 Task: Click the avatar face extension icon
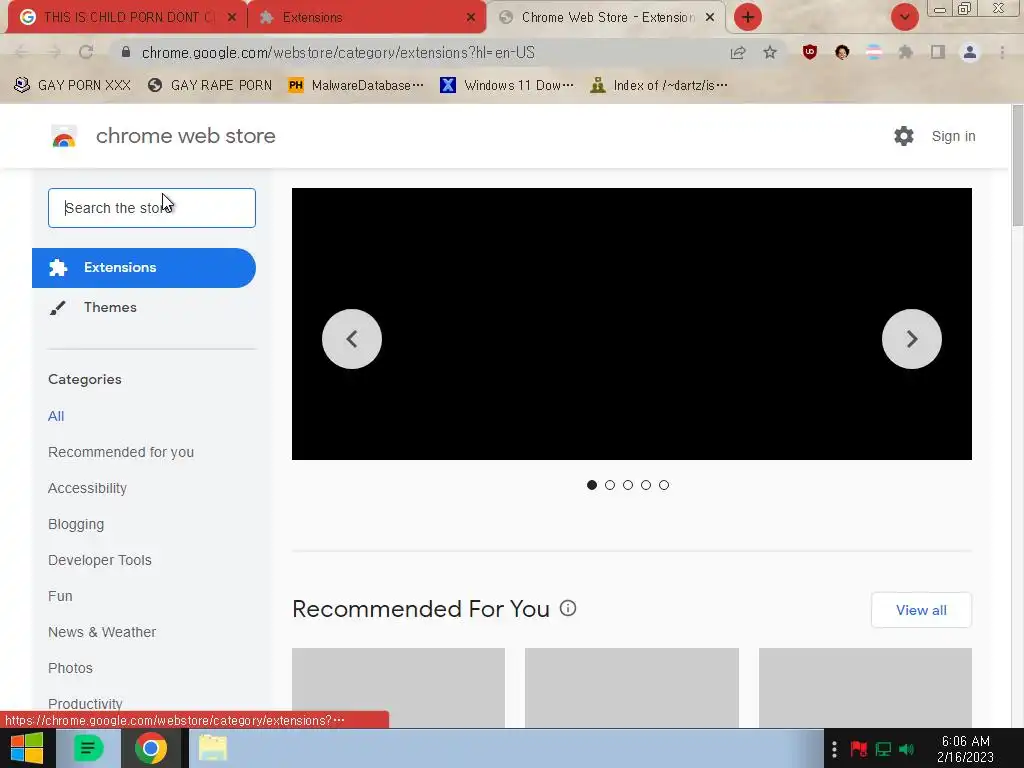point(842,52)
